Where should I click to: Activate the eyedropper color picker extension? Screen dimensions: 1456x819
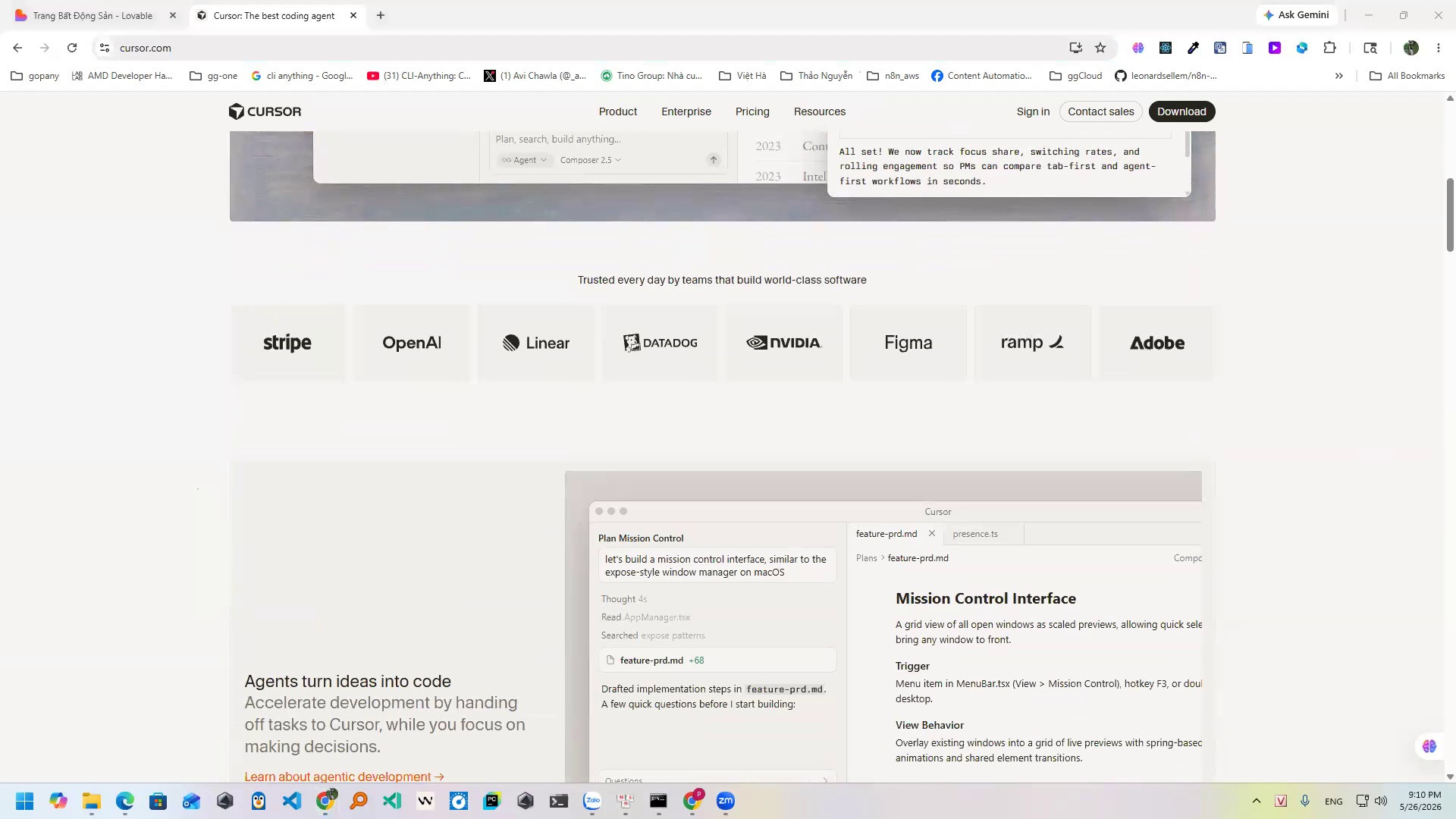[x=1193, y=48]
